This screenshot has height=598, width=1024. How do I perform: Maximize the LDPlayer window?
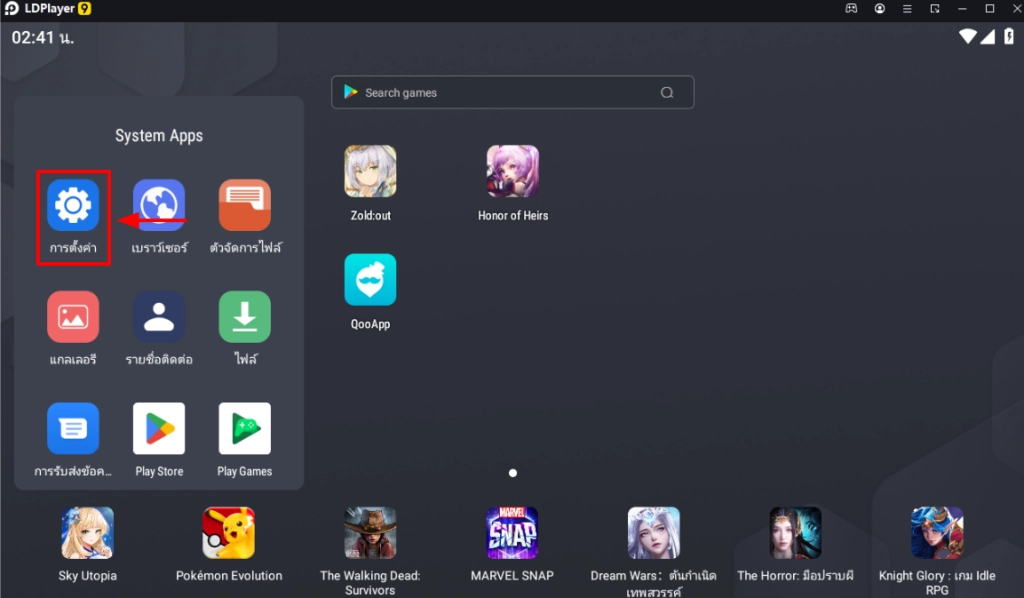point(989,8)
